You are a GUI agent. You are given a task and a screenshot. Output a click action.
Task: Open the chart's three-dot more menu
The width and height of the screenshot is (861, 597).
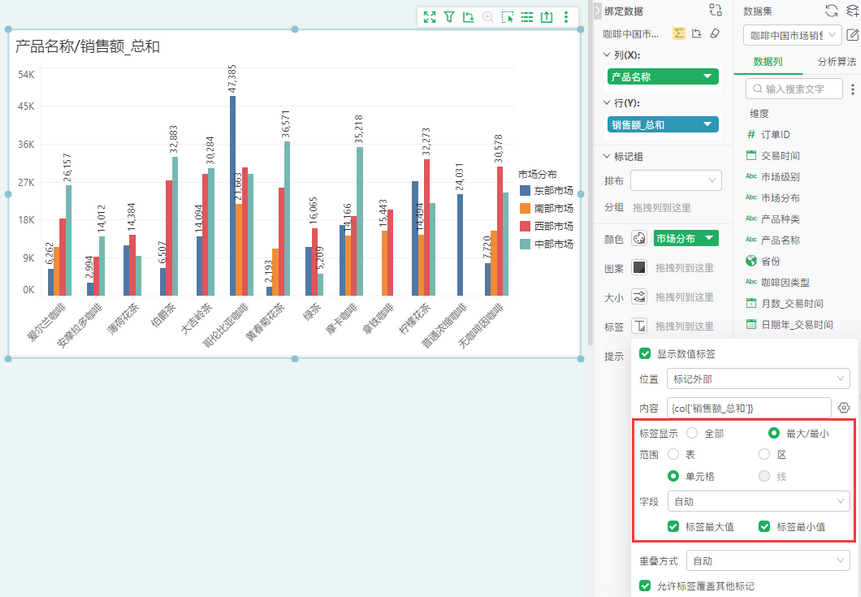[x=566, y=17]
